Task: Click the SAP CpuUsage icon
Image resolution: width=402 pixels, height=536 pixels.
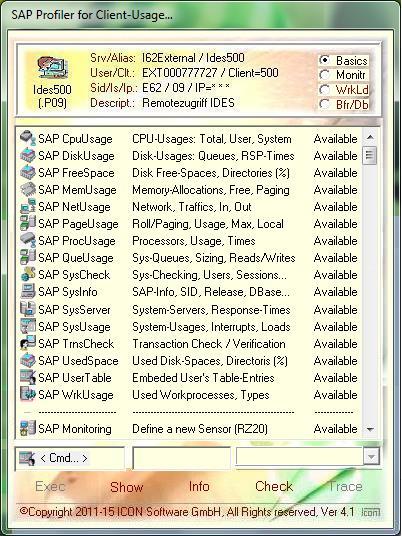Action: click(28, 138)
